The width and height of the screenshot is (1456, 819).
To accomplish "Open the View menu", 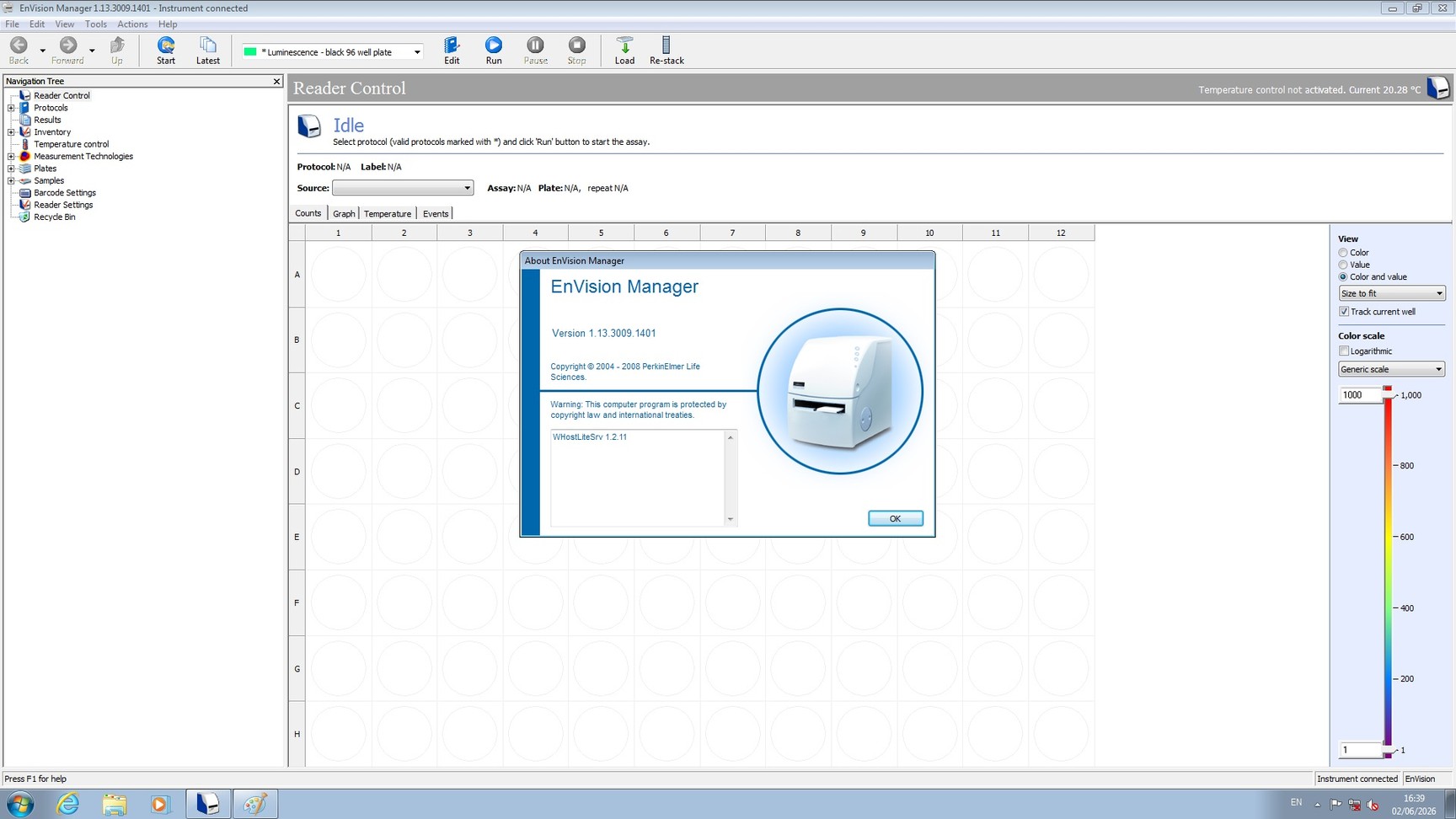I will click(x=64, y=24).
